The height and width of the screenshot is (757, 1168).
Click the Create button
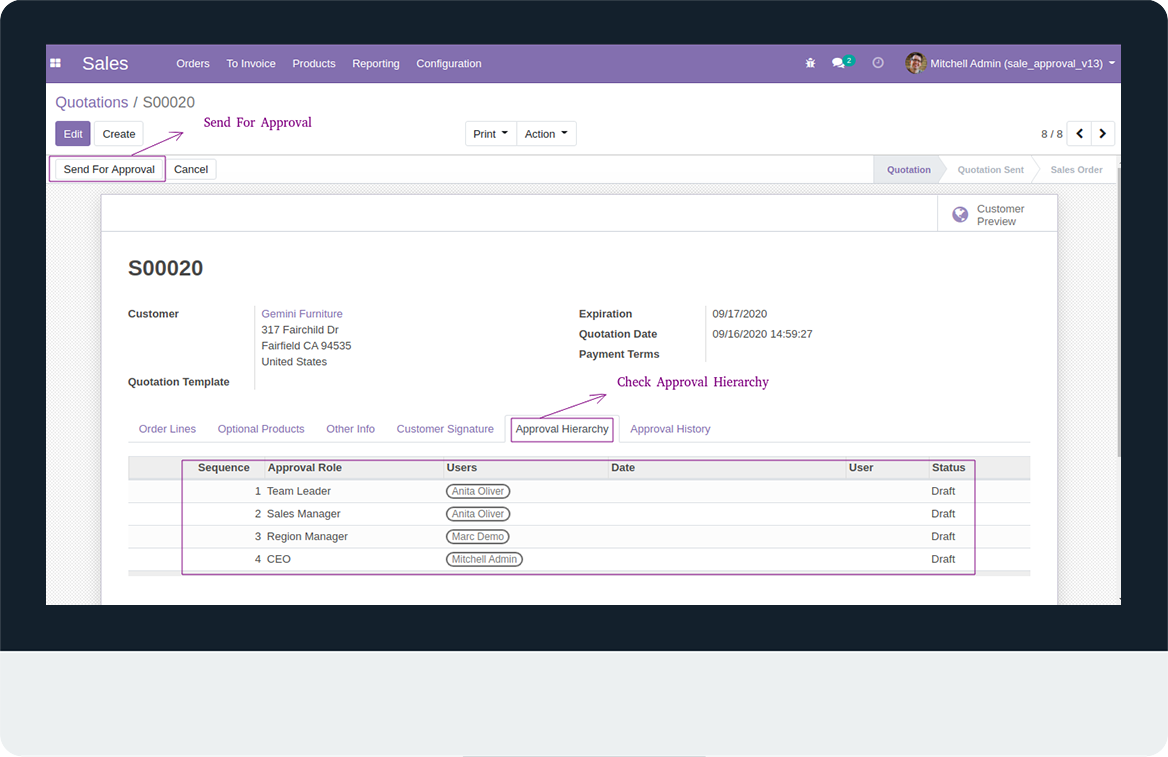118,134
